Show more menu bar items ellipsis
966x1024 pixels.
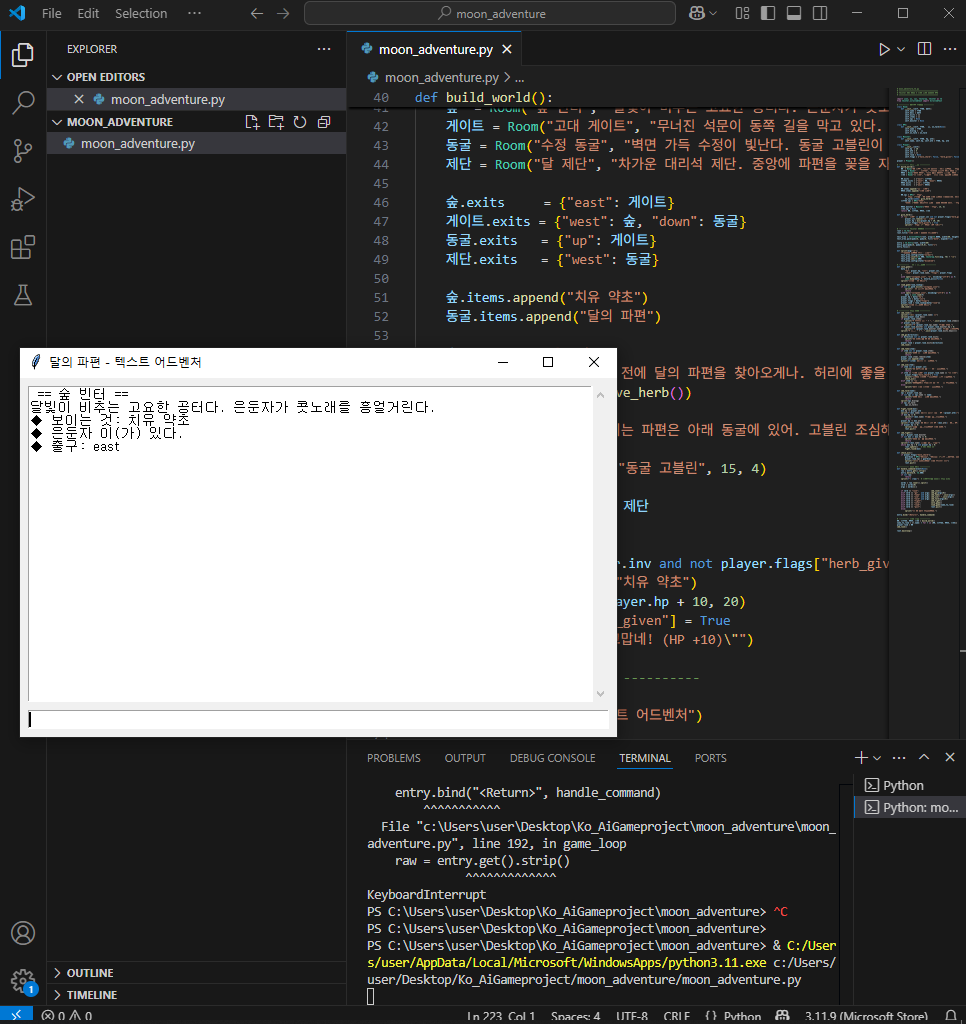pos(195,13)
